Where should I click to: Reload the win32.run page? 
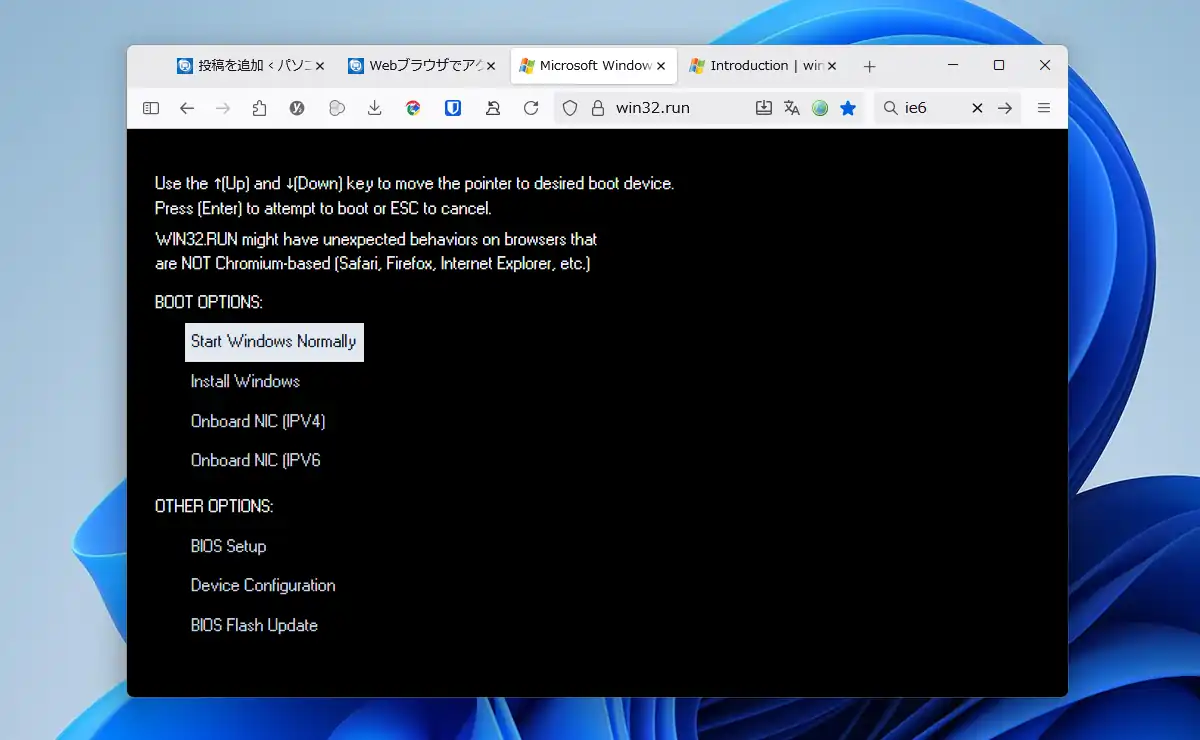531,108
